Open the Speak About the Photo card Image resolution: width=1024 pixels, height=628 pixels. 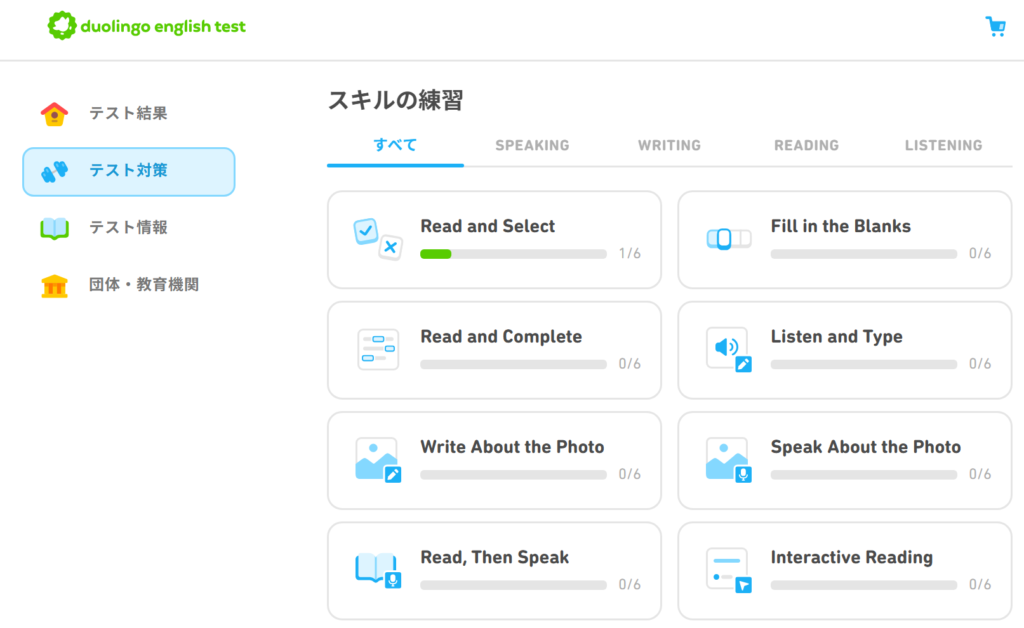tap(844, 460)
